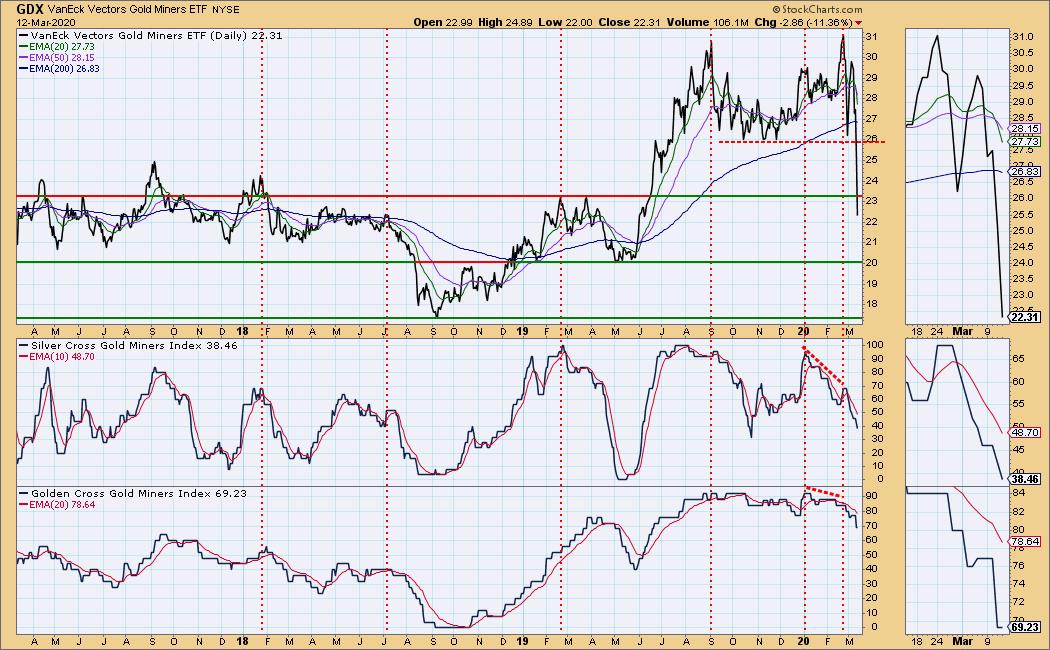The image size is (1050, 650).
Task: Click the 12-Mar-2020 chart date
Action: click(45, 22)
